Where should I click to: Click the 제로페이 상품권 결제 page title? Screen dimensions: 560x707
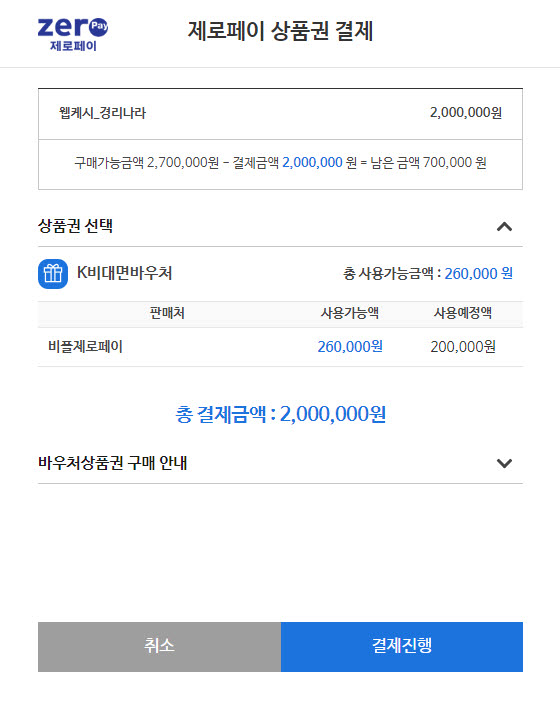point(280,31)
